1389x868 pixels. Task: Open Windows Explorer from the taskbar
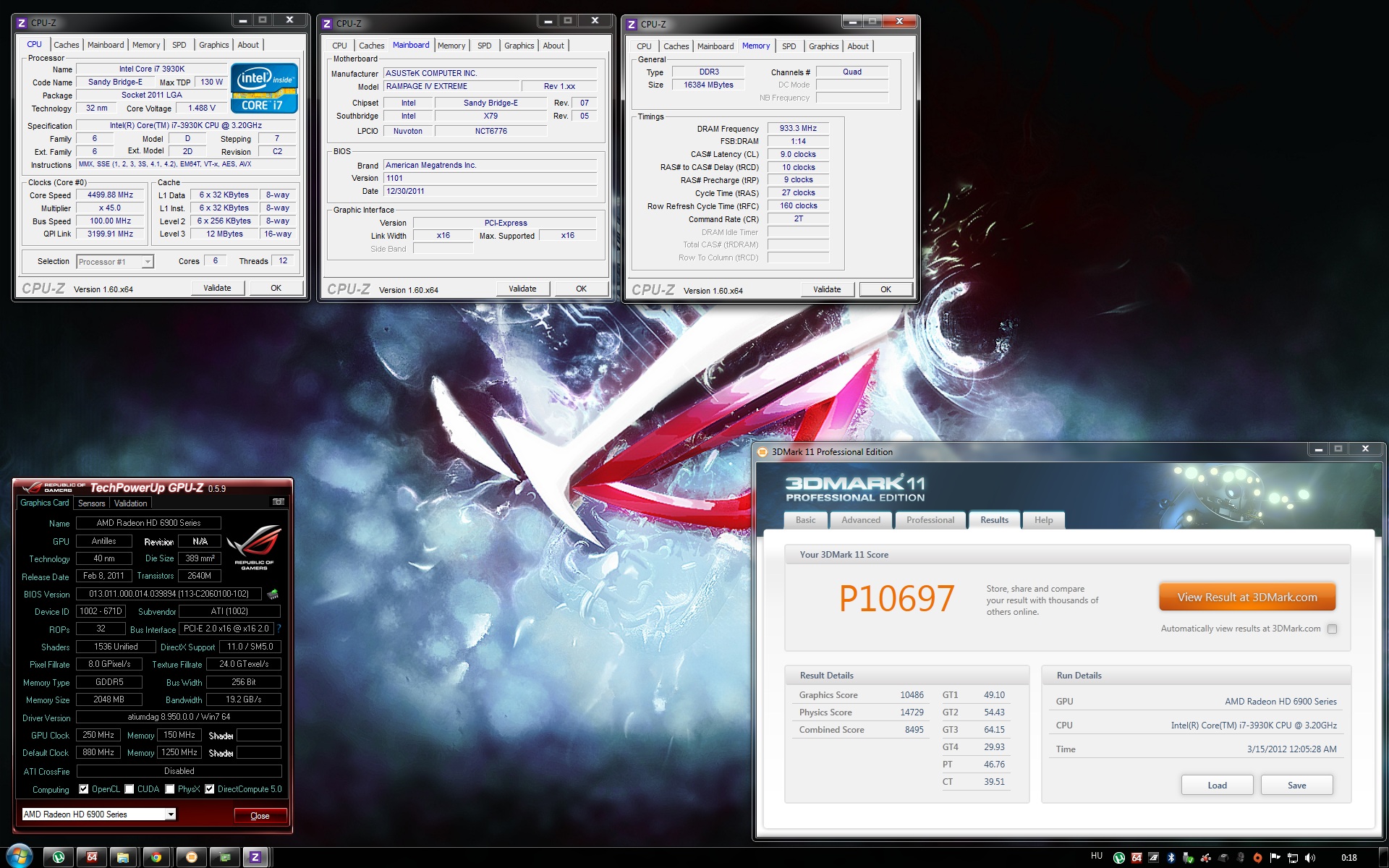[123, 857]
